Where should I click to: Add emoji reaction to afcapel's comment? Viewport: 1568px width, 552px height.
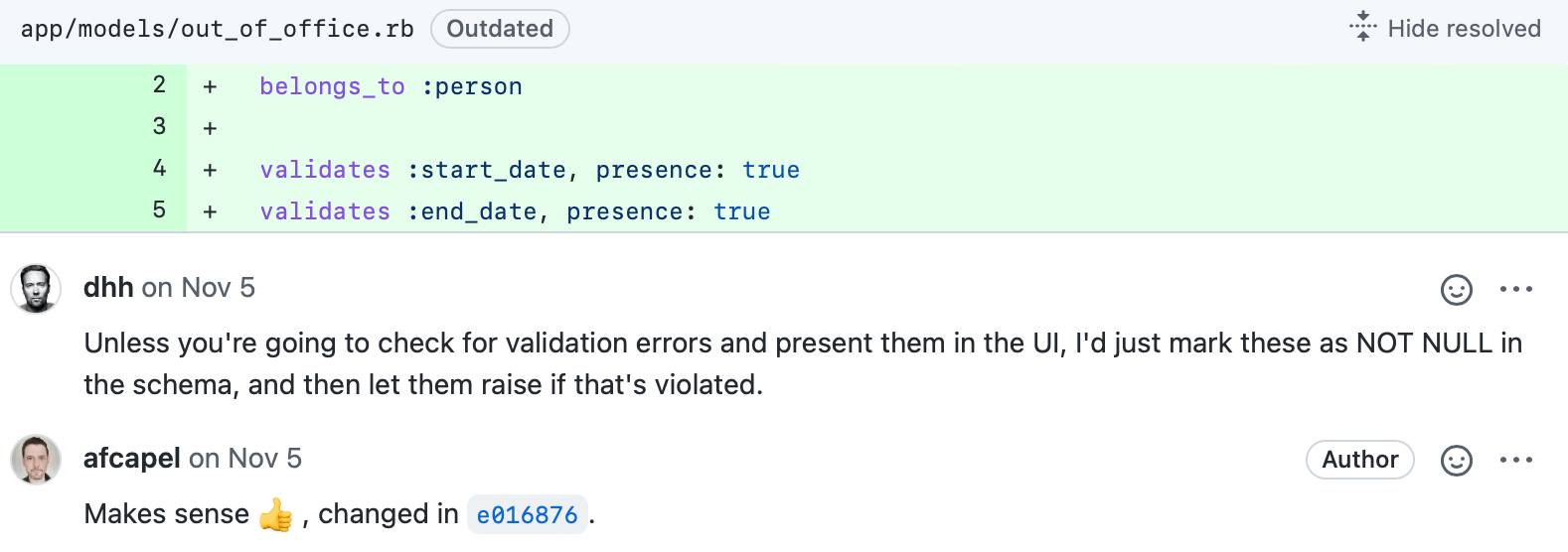[1457, 461]
